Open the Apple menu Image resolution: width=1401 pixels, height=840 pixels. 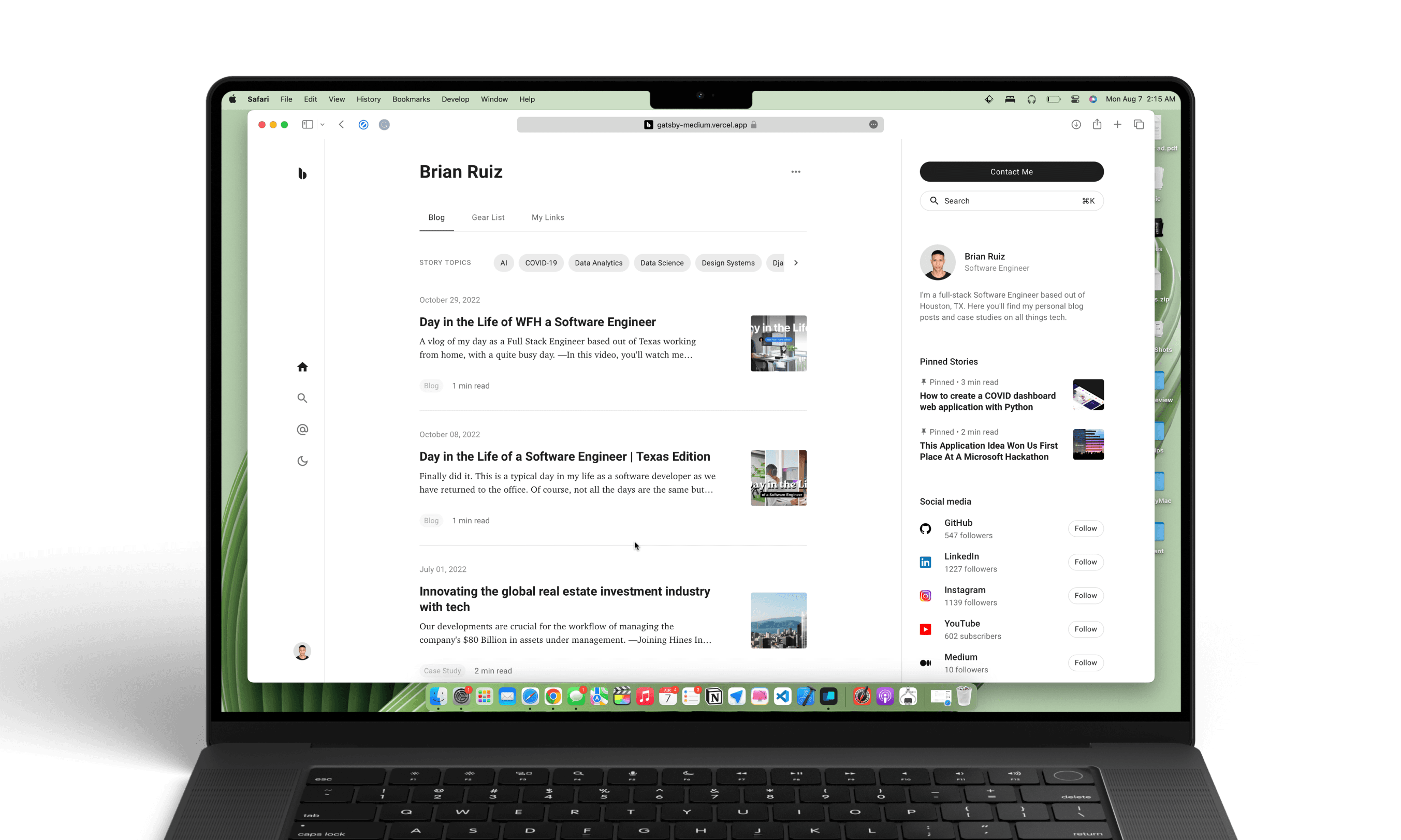click(x=232, y=99)
